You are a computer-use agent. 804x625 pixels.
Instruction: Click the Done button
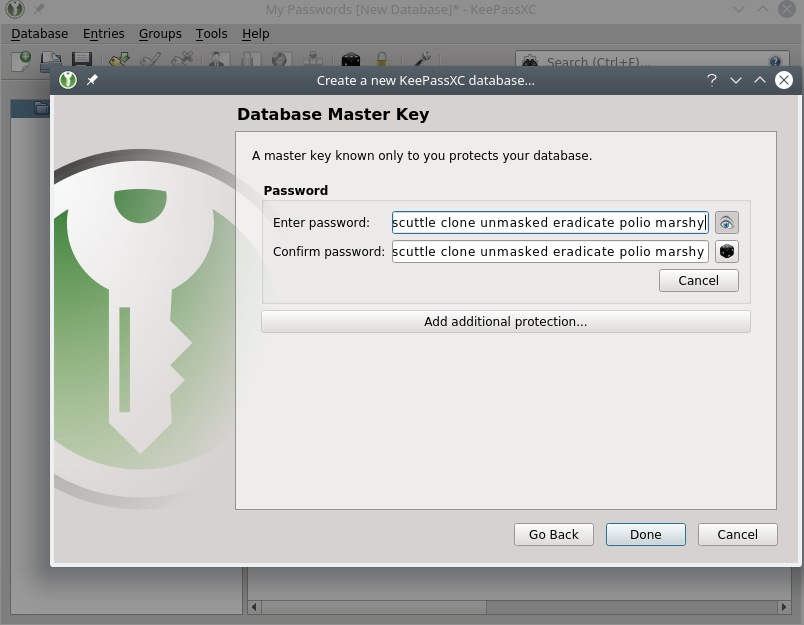click(646, 535)
